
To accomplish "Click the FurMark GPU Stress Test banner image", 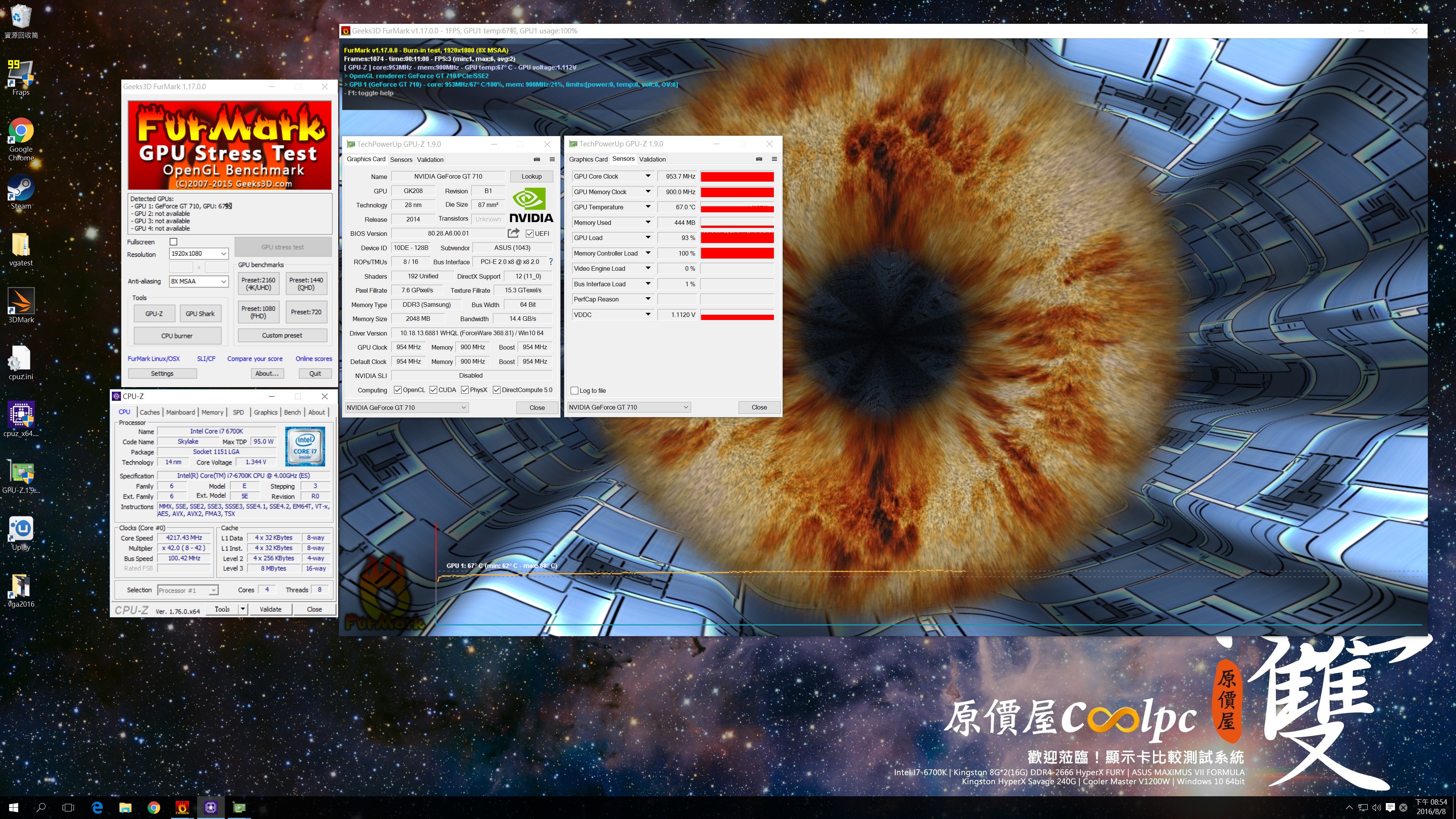I will (x=229, y=145).
